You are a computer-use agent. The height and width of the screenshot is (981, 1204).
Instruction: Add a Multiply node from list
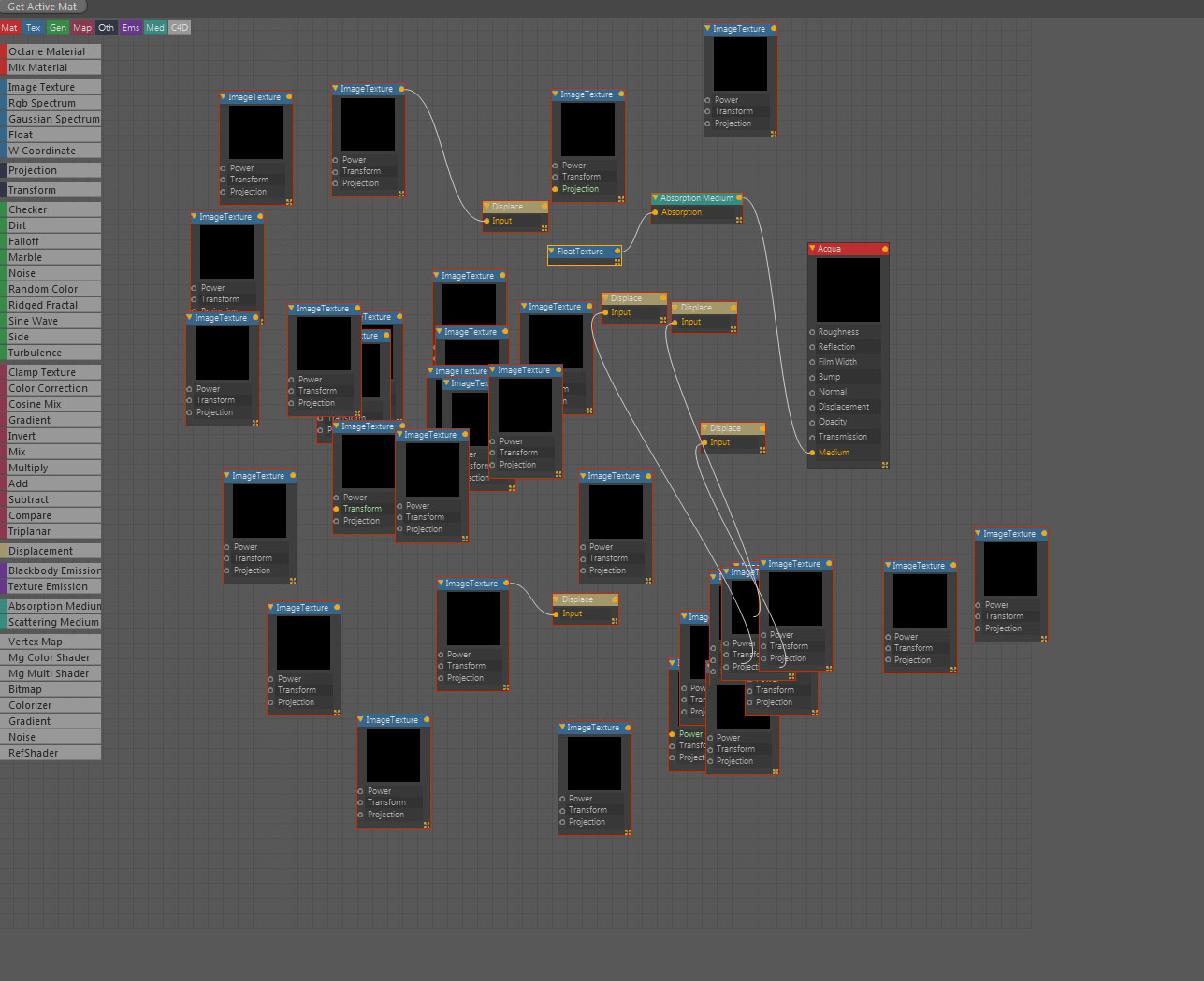[x=51, y=468]
